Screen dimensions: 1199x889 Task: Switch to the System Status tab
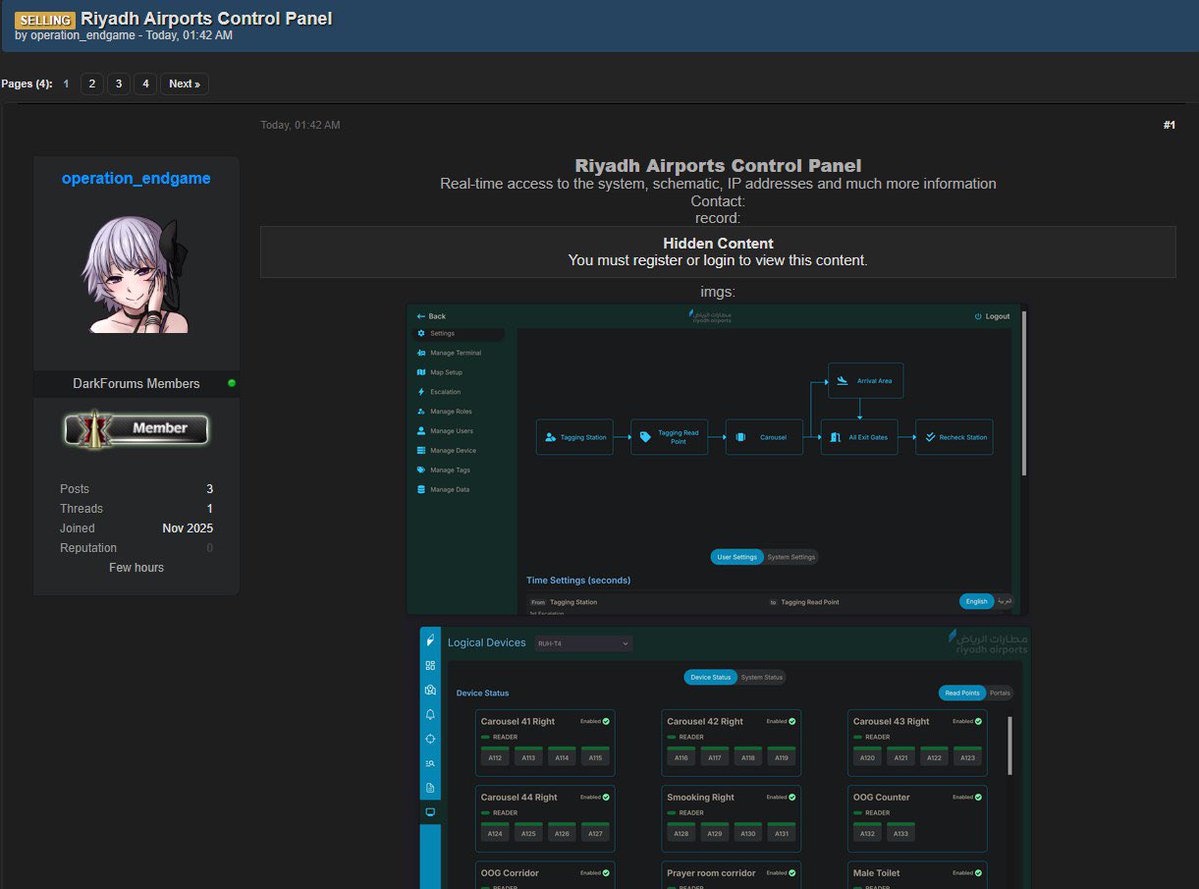tap(762, 677)
